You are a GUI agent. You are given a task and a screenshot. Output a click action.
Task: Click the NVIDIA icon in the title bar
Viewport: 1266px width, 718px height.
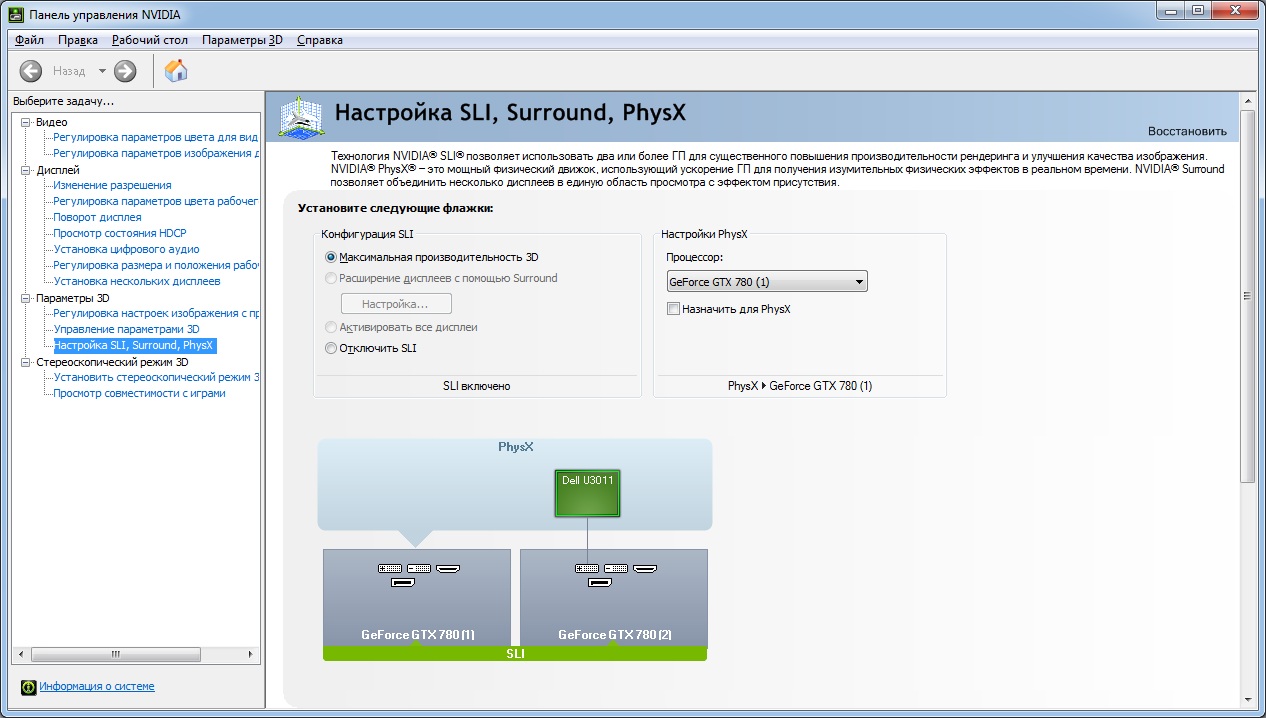click(16, 15)
